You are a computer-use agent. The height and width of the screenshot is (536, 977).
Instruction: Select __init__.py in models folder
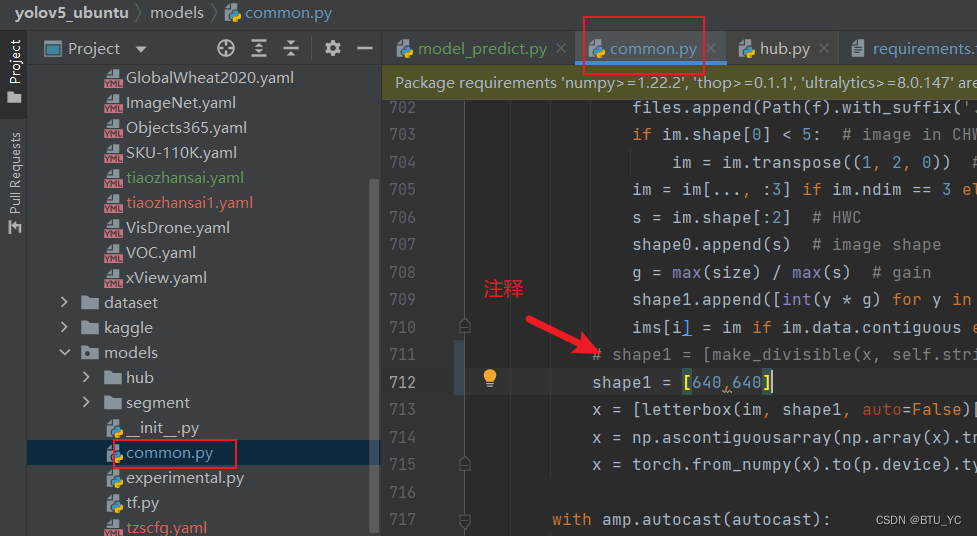[162, 428]
